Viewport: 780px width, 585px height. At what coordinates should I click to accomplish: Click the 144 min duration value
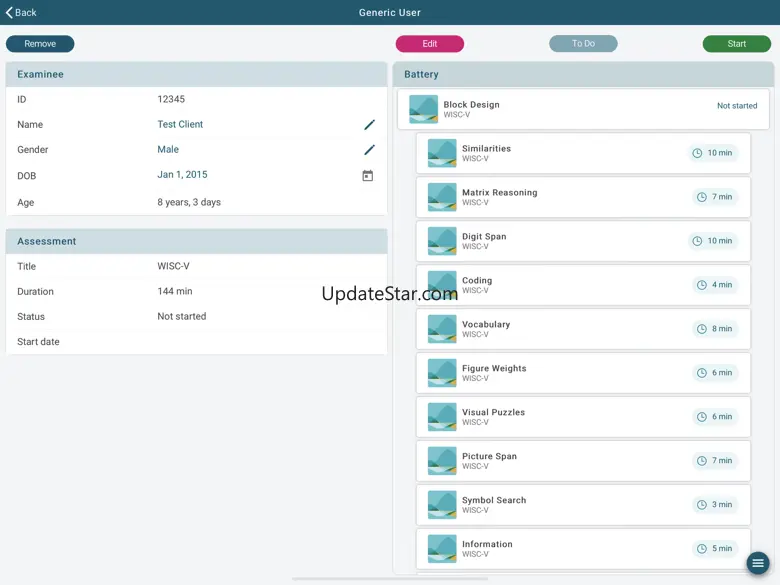coord(175,291)
